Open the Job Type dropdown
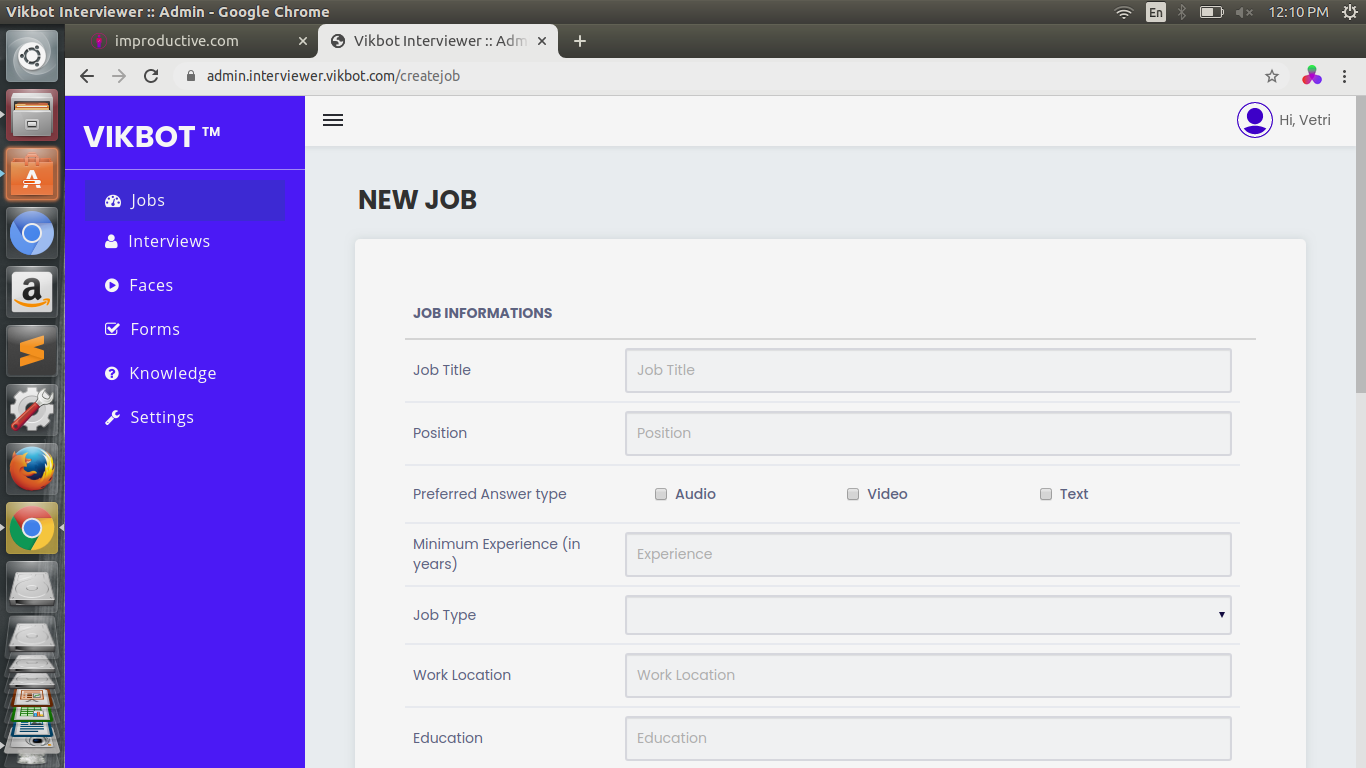 click(x=928, y=615)
